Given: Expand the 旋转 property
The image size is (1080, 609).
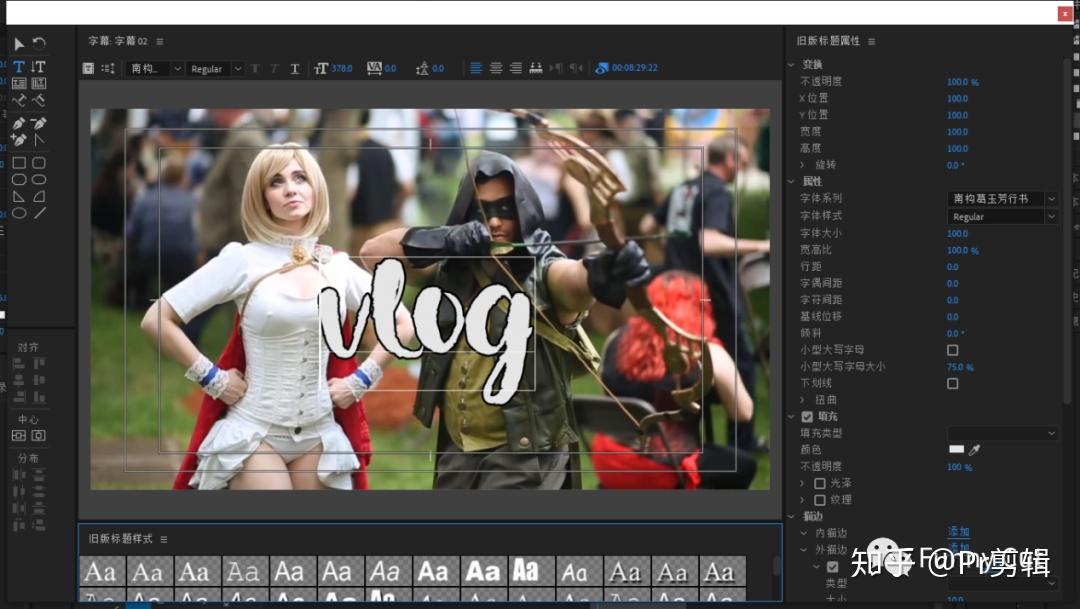Looking at the screenshot, I should pos(802,165).
